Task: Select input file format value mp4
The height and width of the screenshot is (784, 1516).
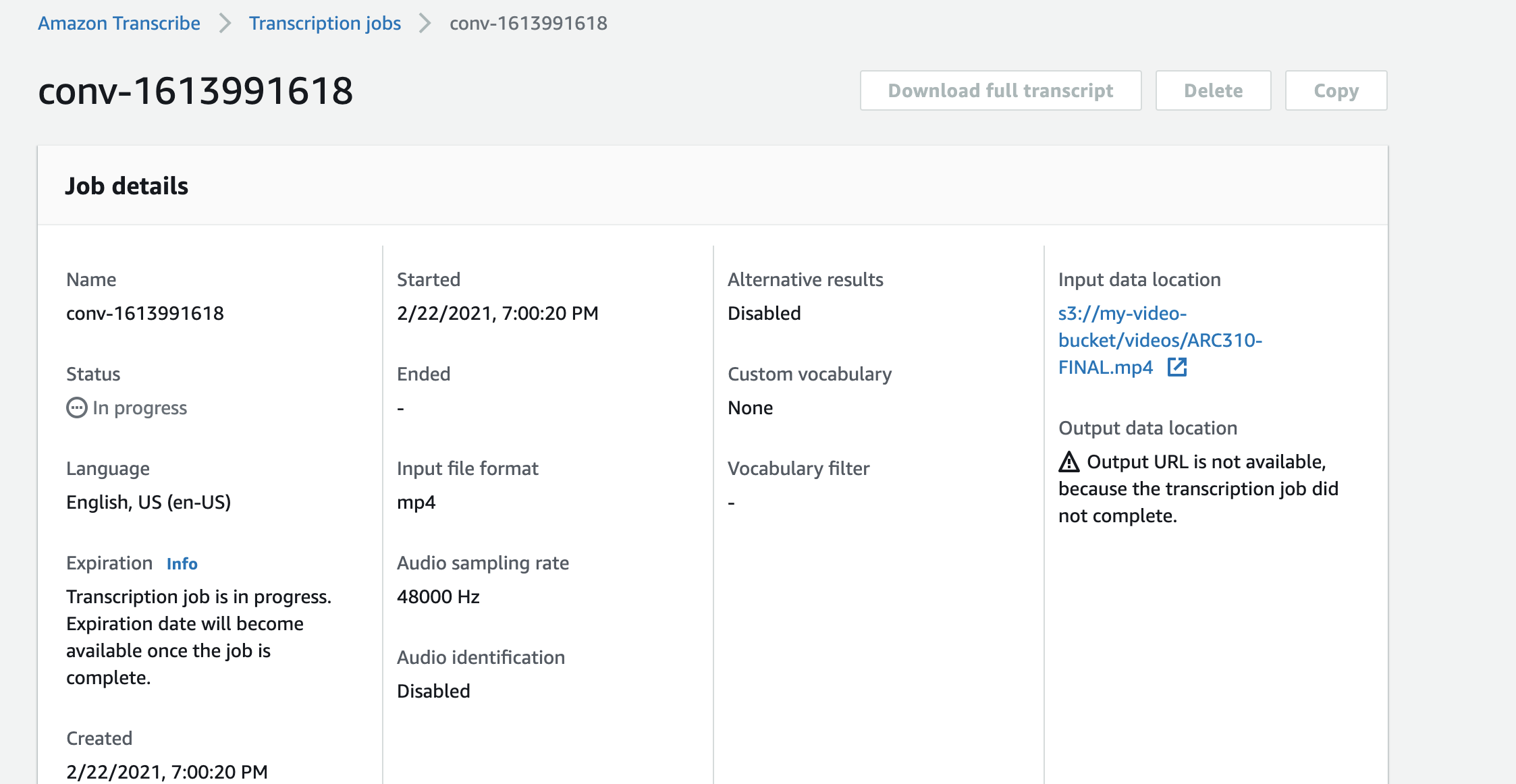Action: tap(416, 502)
